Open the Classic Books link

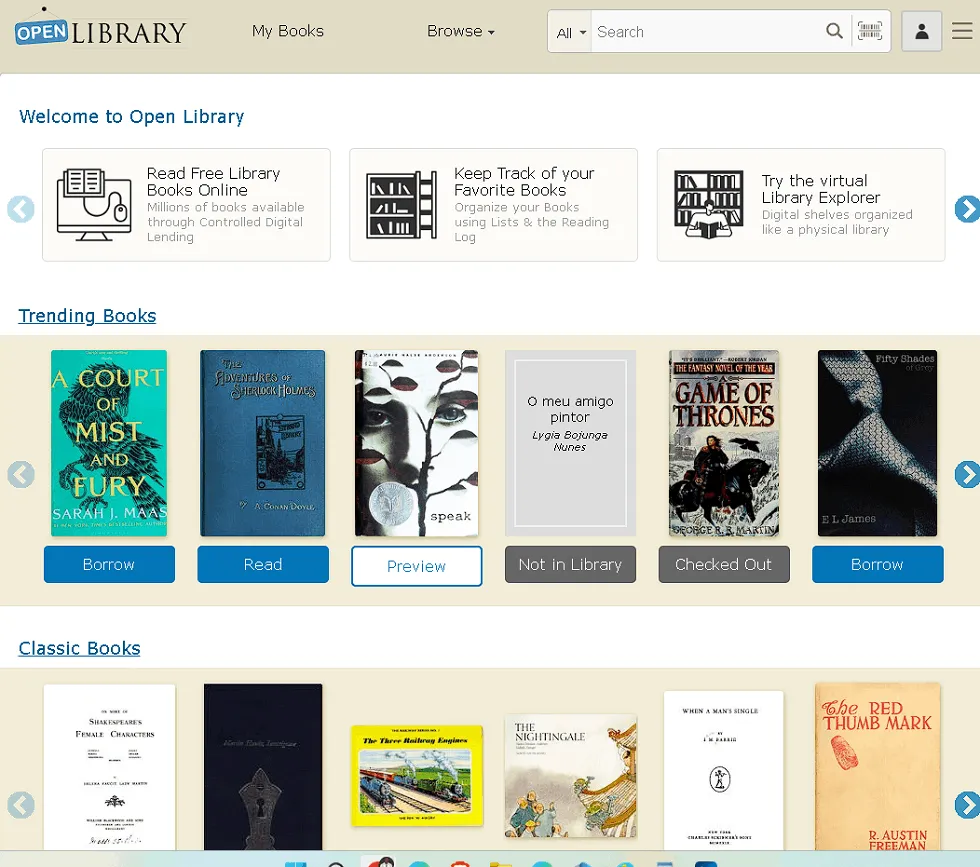click(x=79, y=648)
